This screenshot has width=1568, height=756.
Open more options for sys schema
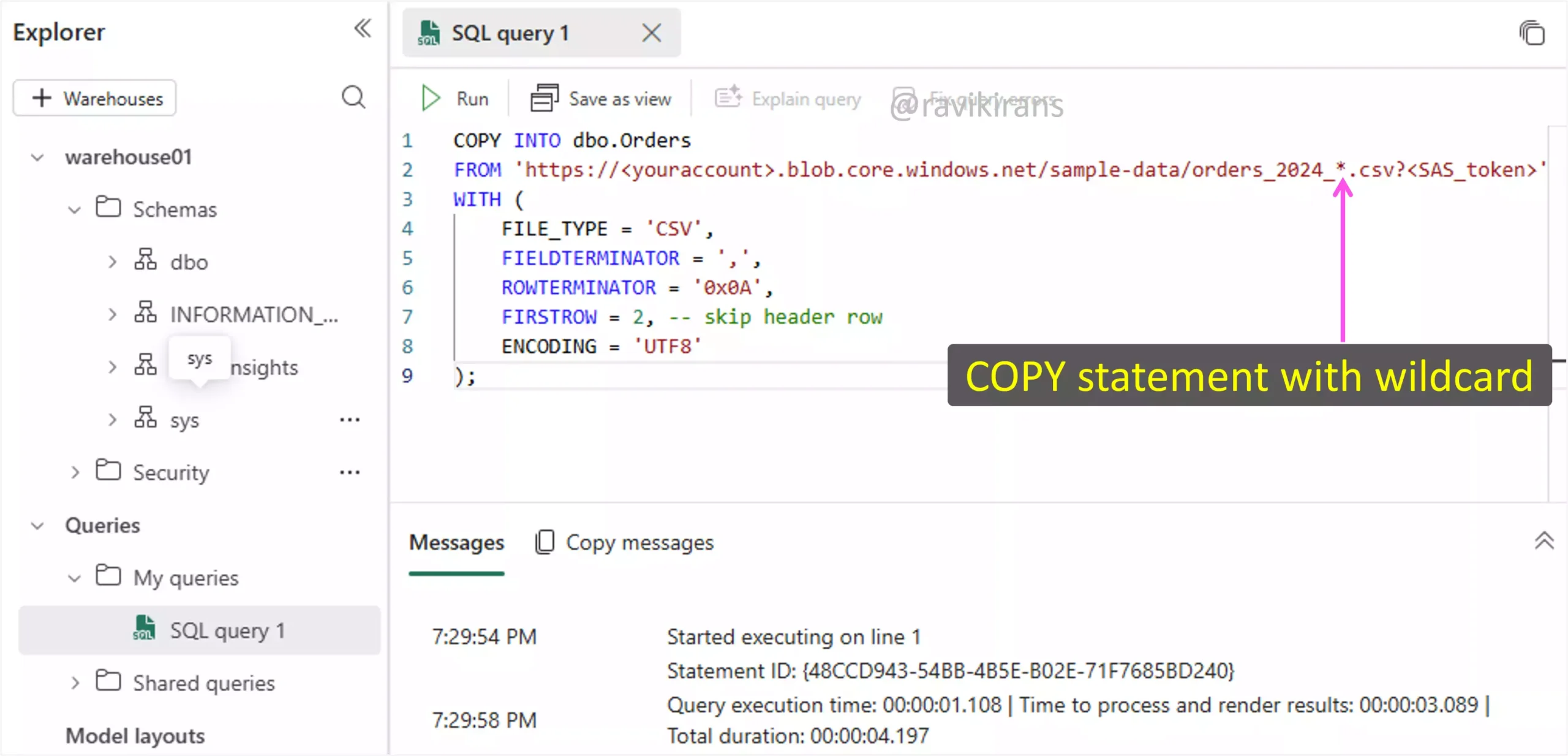tap(350, 420)
